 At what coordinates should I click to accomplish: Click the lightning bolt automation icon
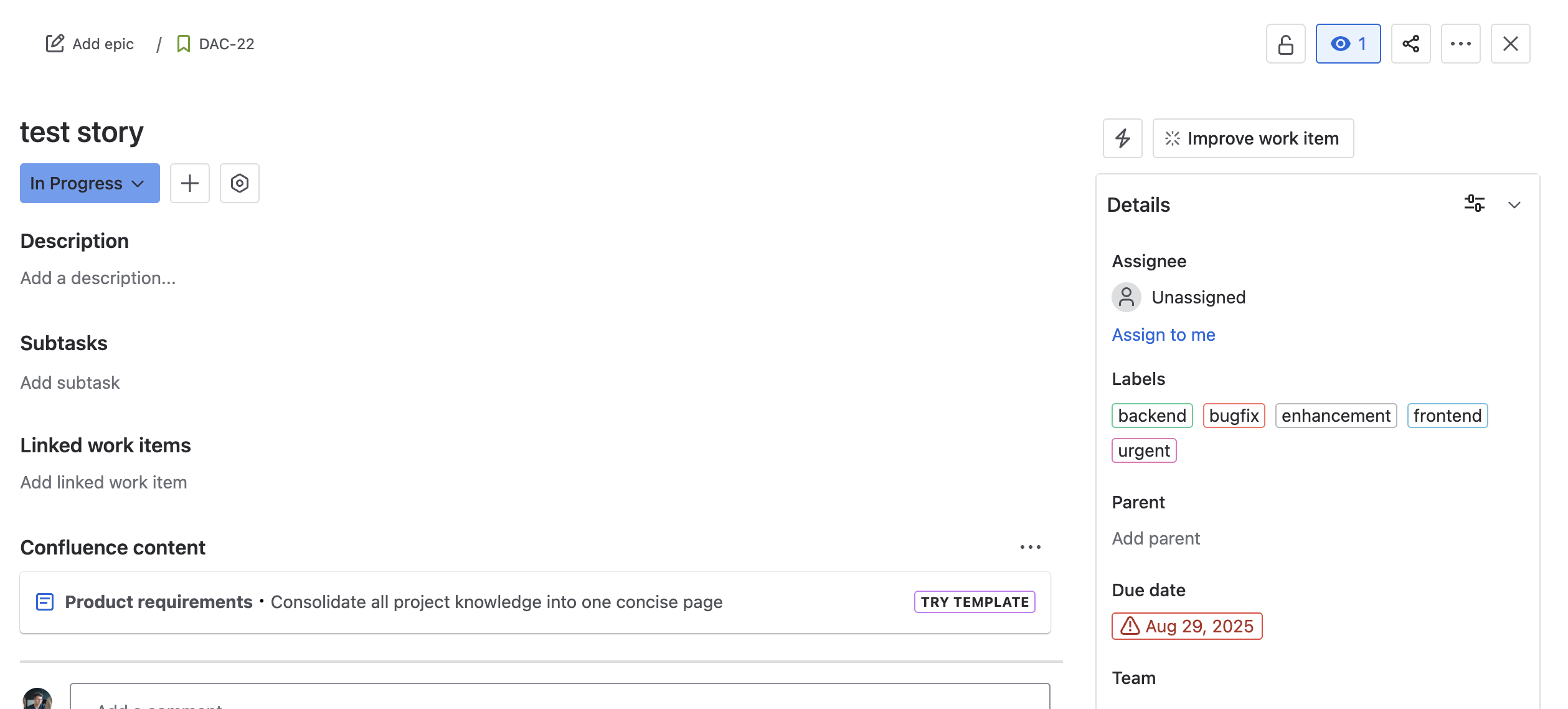[x=1122, y=138]
